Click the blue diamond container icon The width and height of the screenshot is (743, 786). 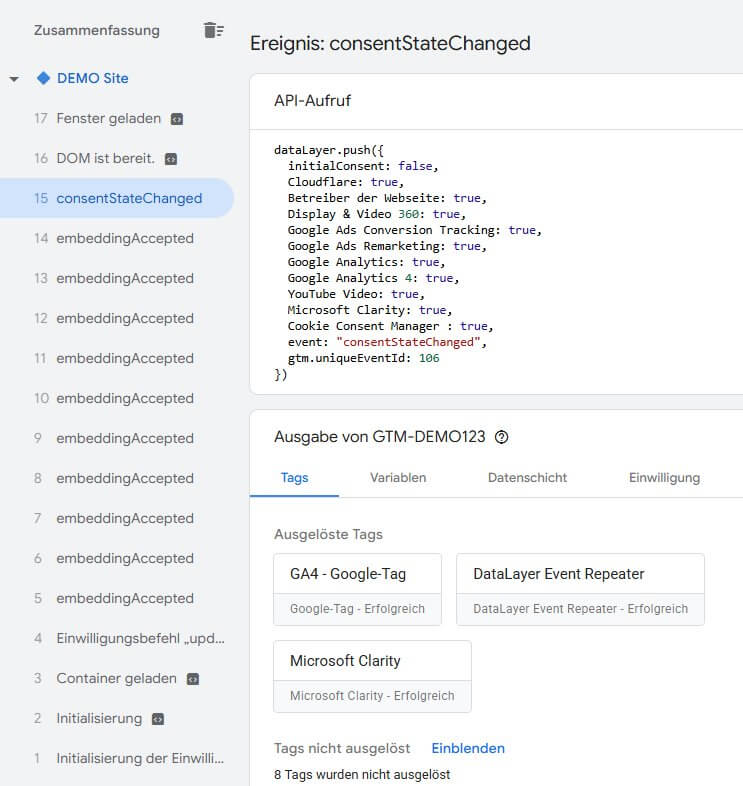pyautogui.click(x=44, y=78)
